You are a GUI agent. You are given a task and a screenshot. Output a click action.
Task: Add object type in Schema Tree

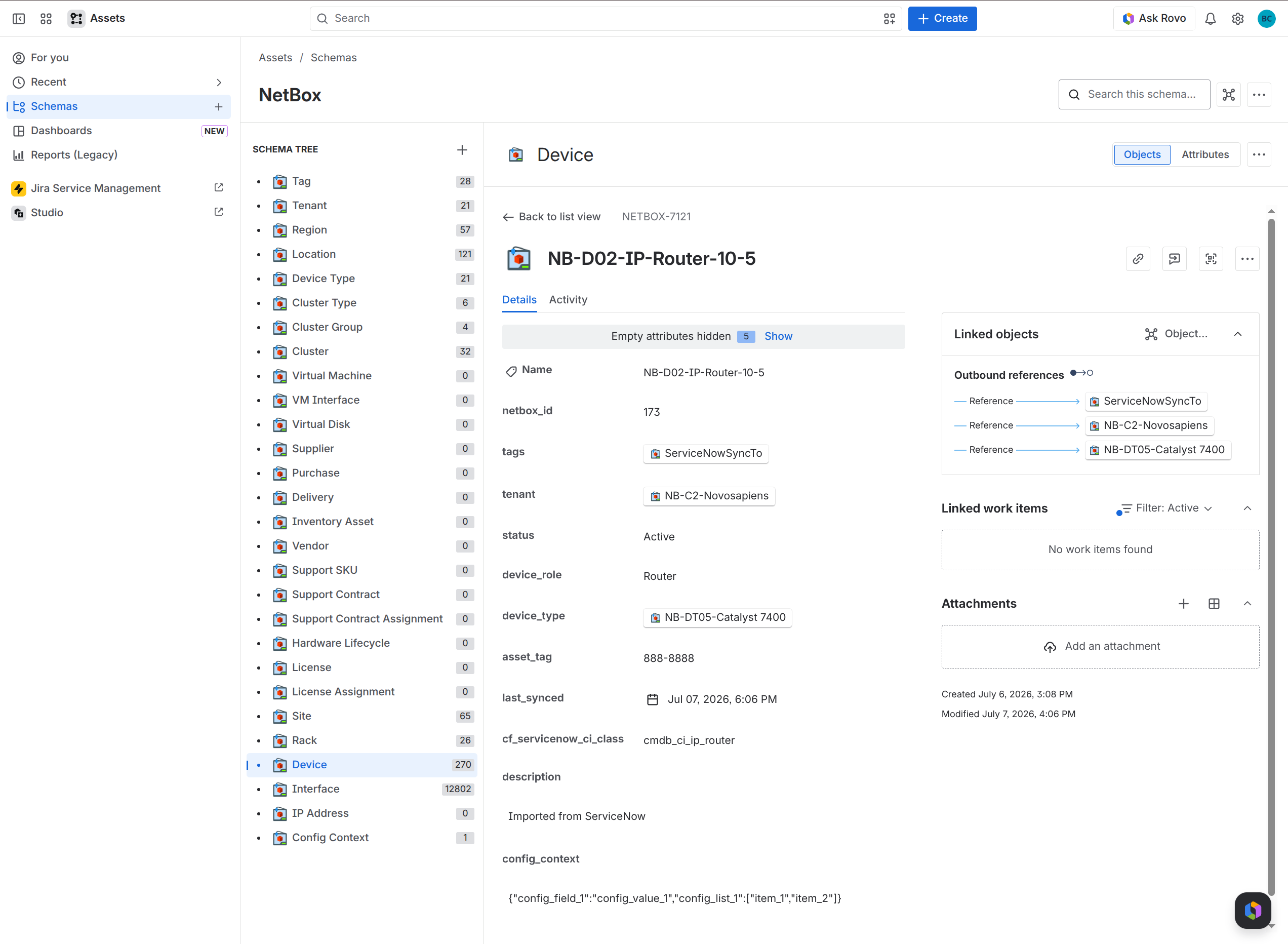[x=462, y=150]
